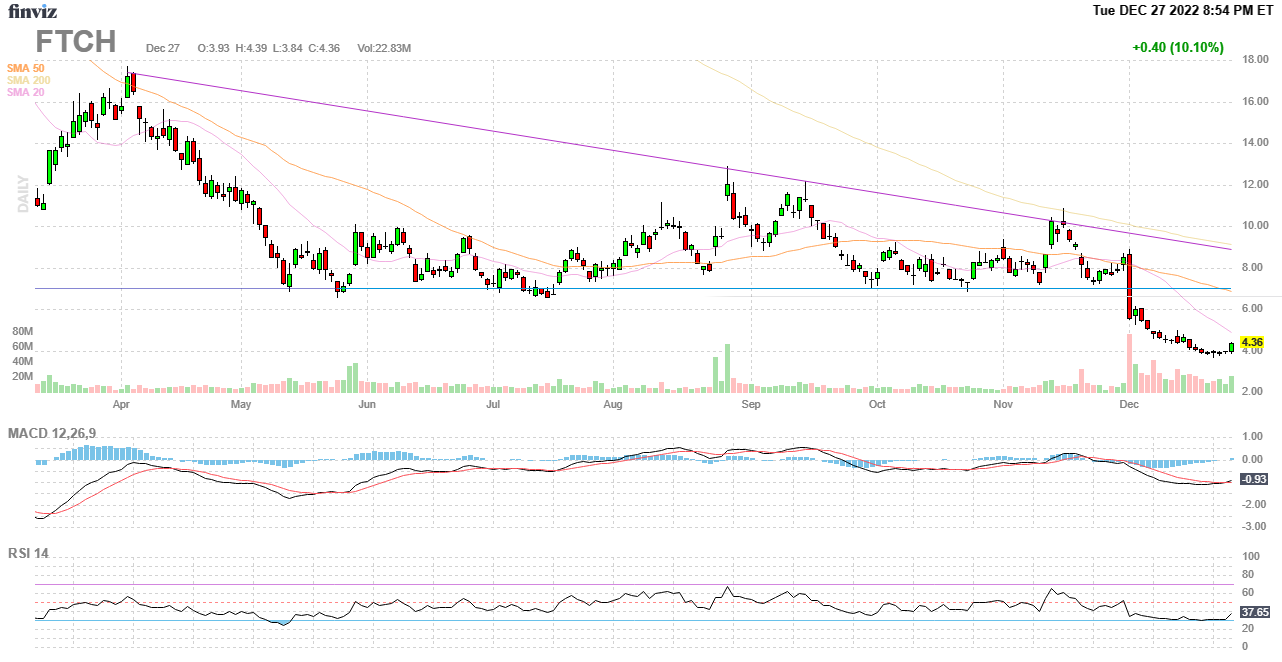Image resolution: width=1282 pixels, height=662 pixels.
Task: Click the RSI 14 indicator title
Action: point(28,553)
